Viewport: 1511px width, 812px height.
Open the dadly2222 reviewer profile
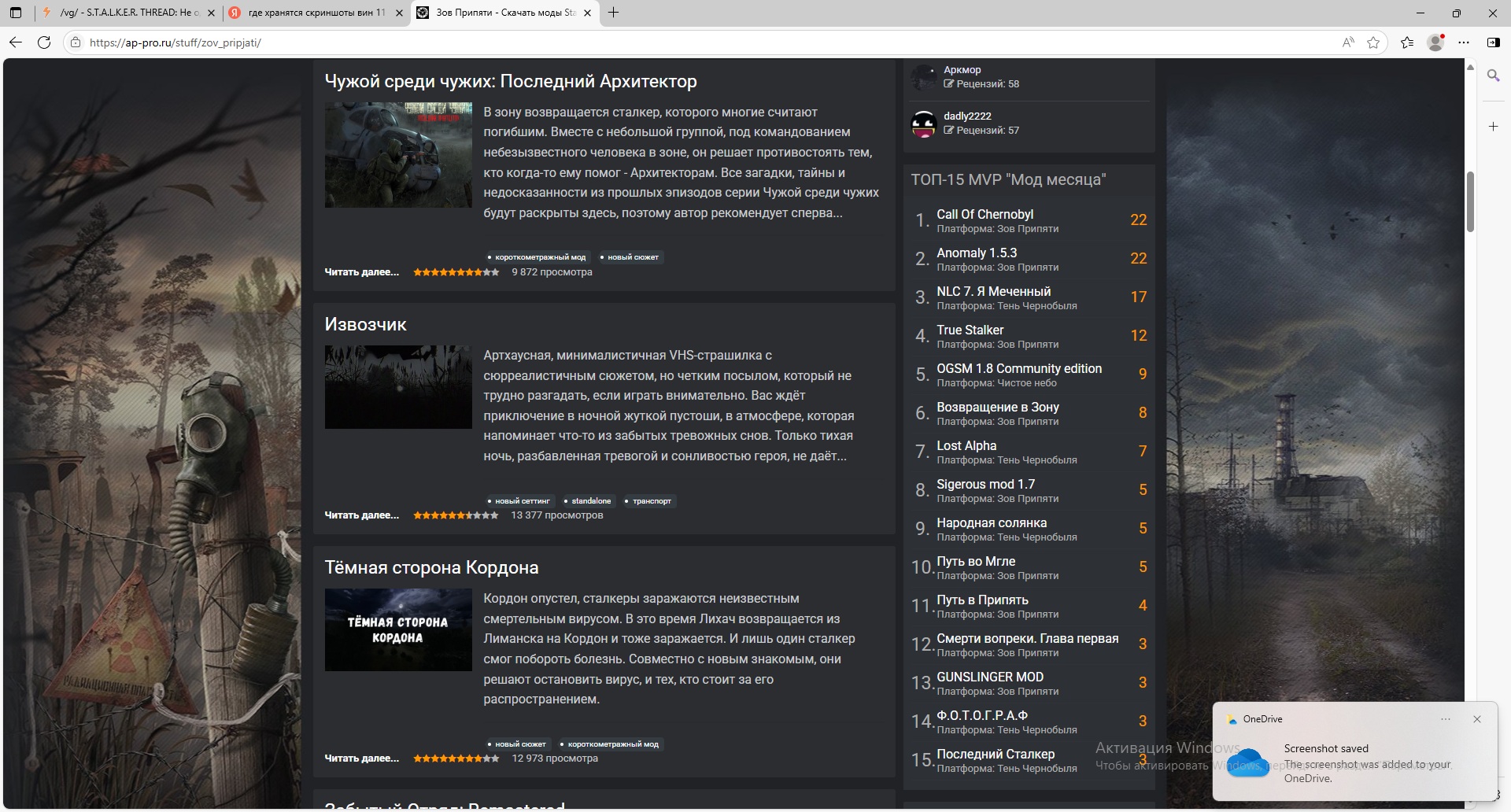968,116
